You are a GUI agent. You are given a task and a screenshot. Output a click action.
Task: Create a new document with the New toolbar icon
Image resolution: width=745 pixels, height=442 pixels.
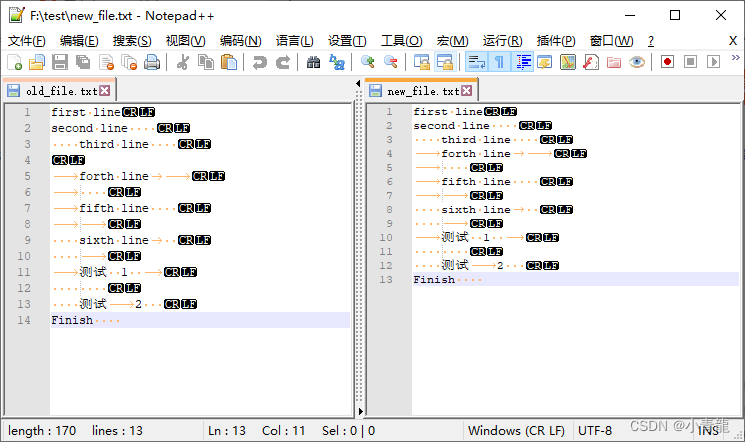(x=14, y=62)
